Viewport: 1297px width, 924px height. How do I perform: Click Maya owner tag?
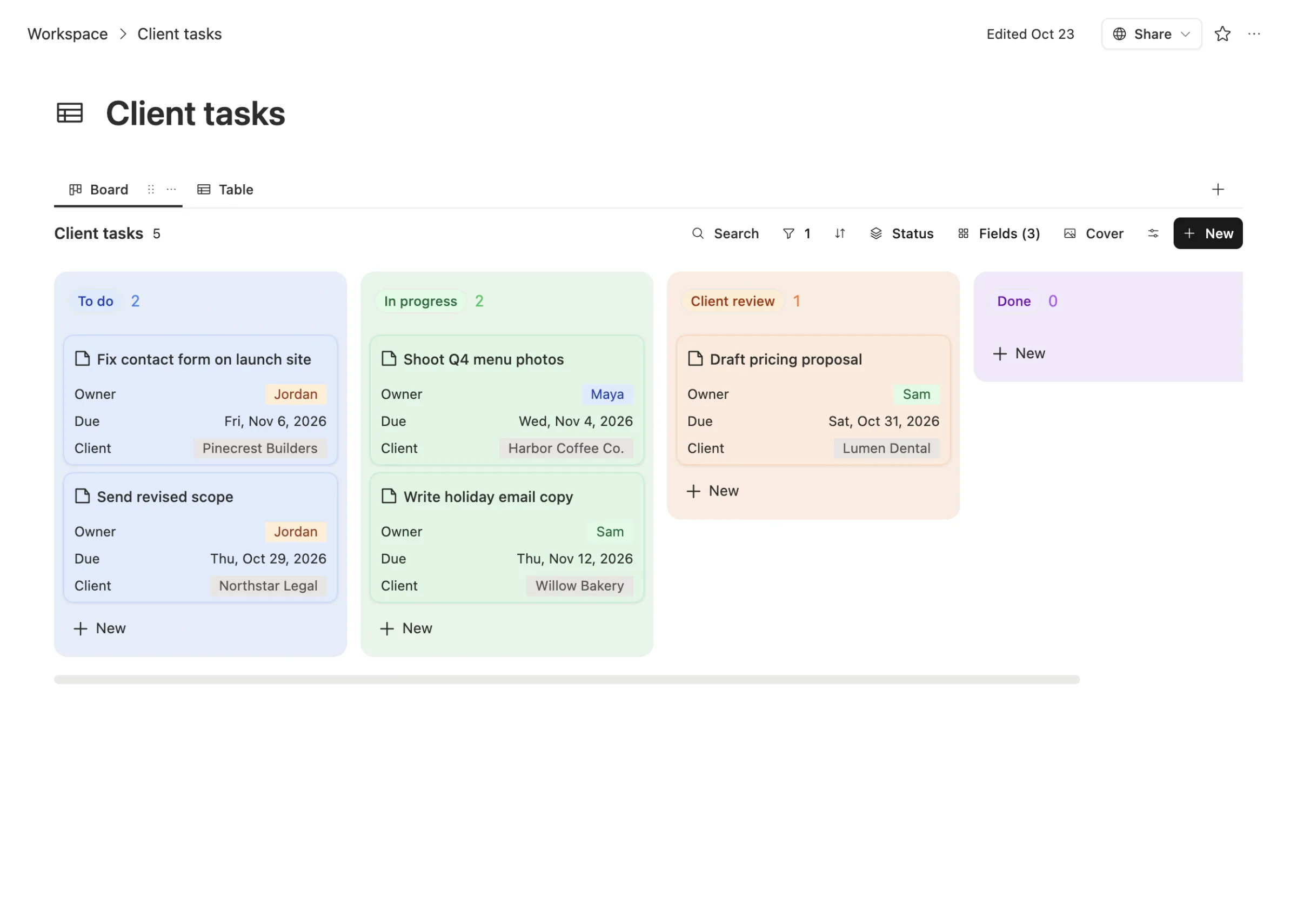607,394
